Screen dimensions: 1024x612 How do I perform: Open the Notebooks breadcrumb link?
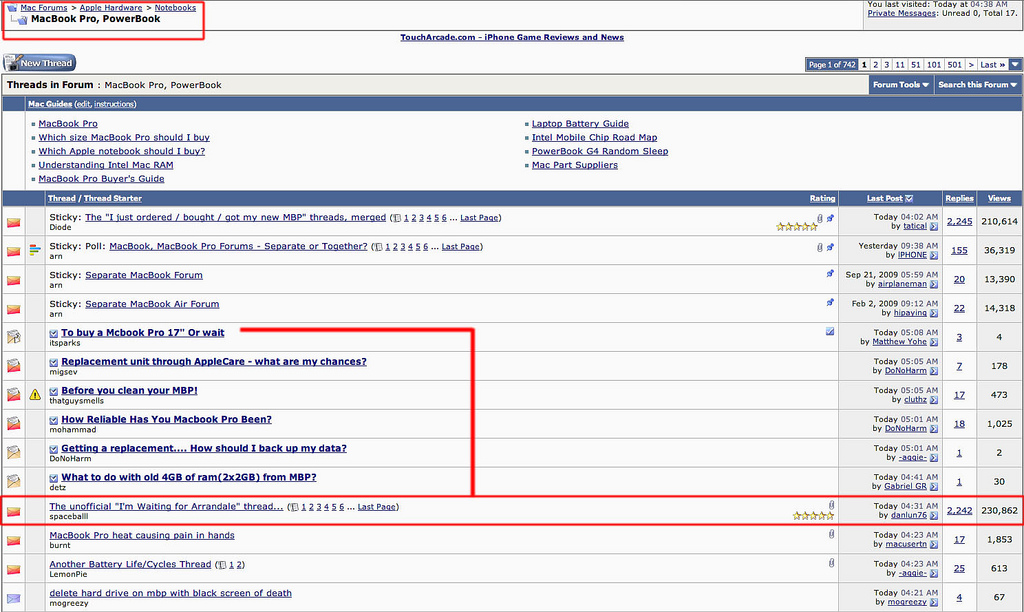175,8
